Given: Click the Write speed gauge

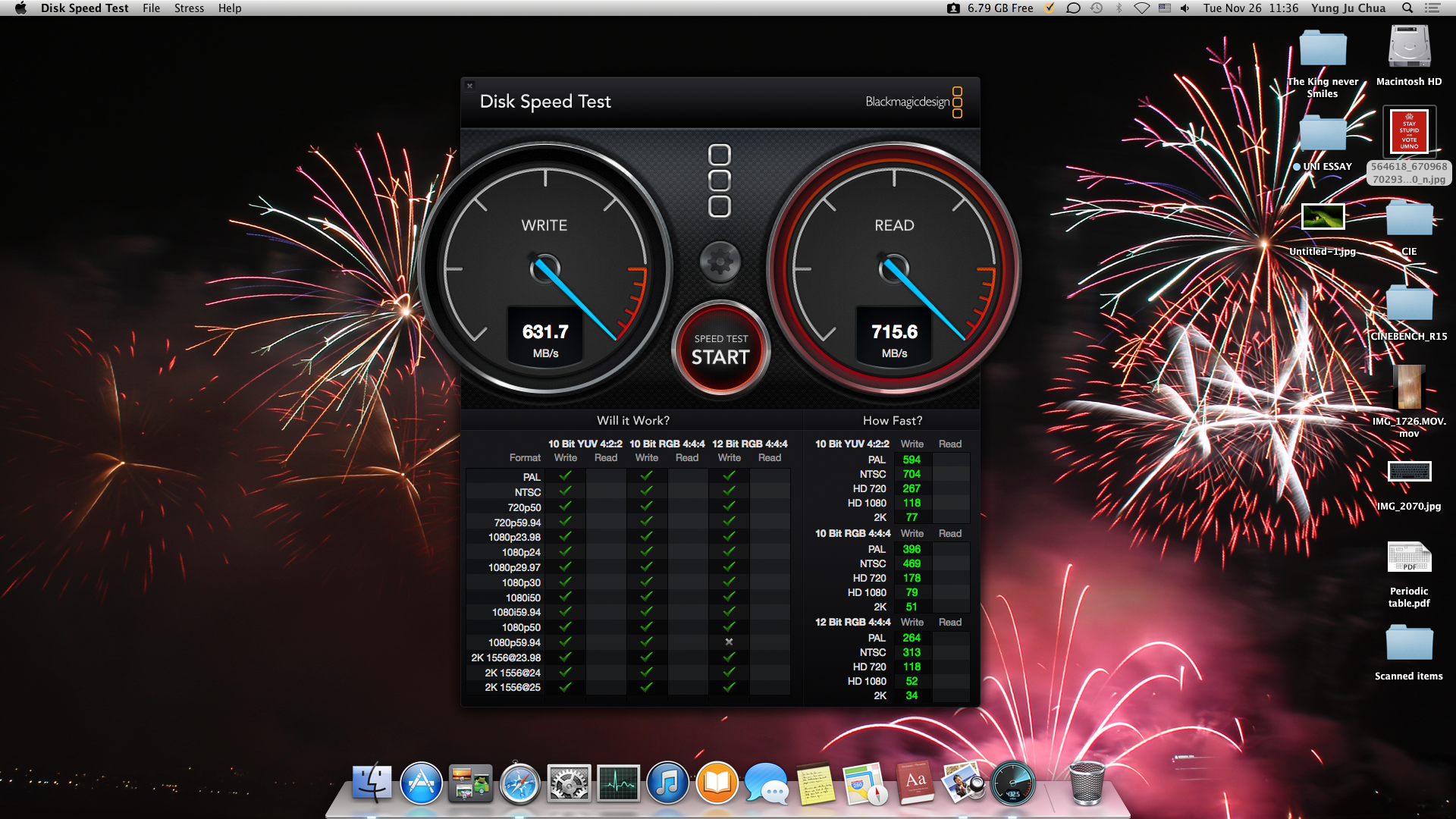Looking at the screenshot, I should point(544,268).
